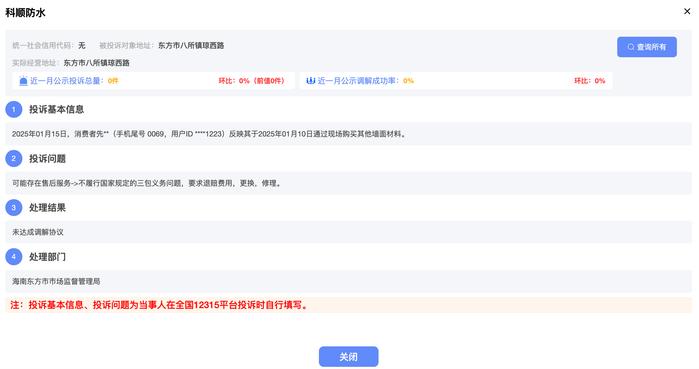Click the 统一社会信用代码 label
Screen dimensions: 699x369
(x=43, y=45)
